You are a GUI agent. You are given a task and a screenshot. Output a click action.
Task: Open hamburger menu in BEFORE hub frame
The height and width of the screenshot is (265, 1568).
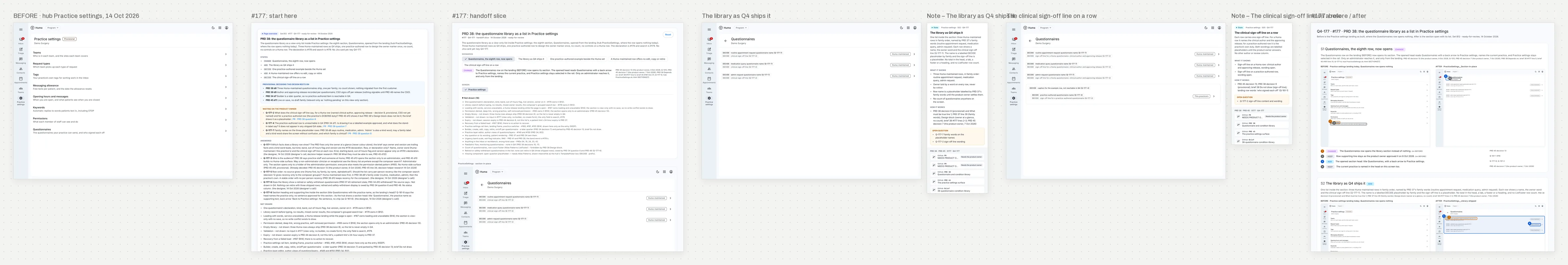20,29
